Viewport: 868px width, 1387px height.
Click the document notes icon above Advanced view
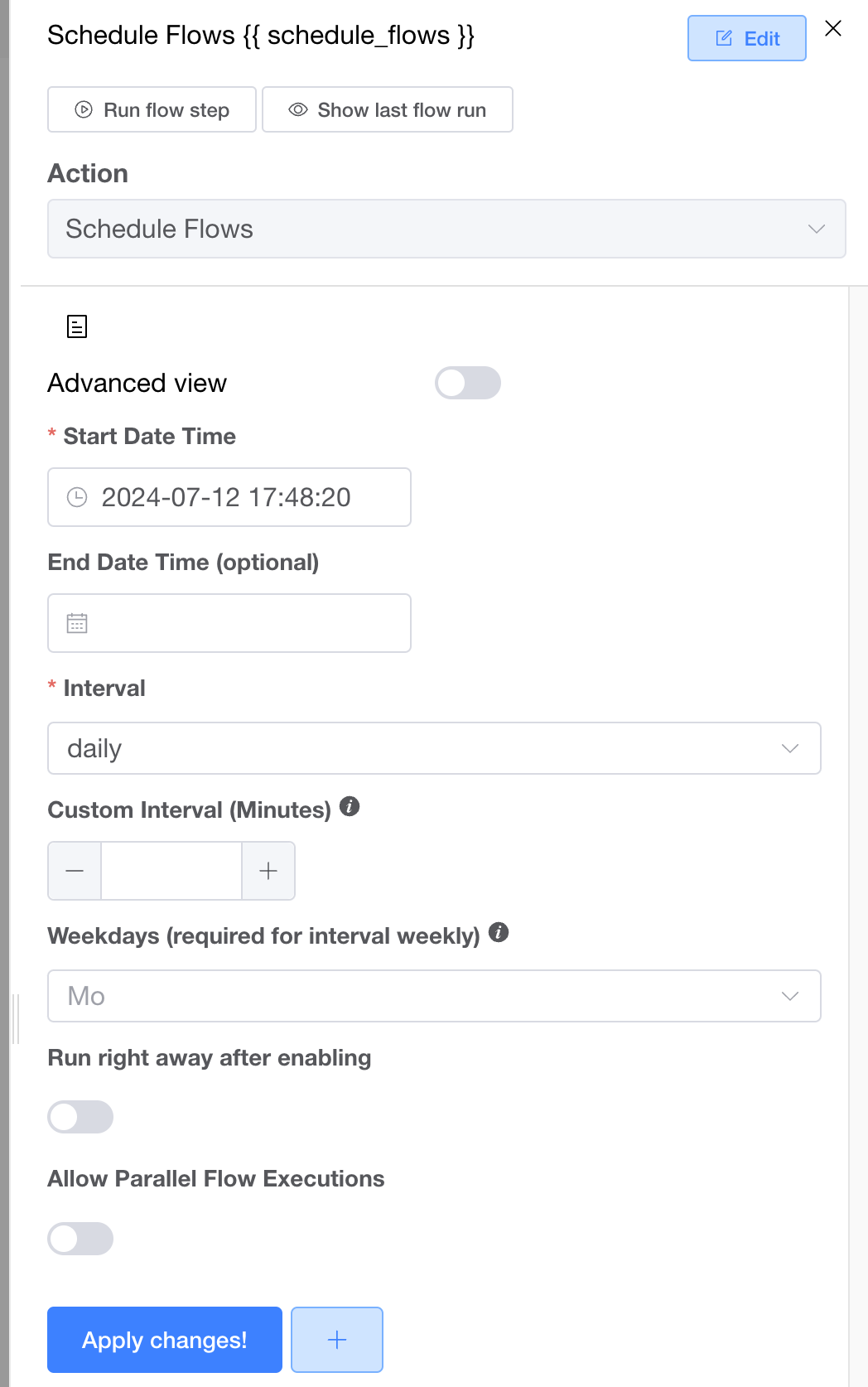(77, 326)
